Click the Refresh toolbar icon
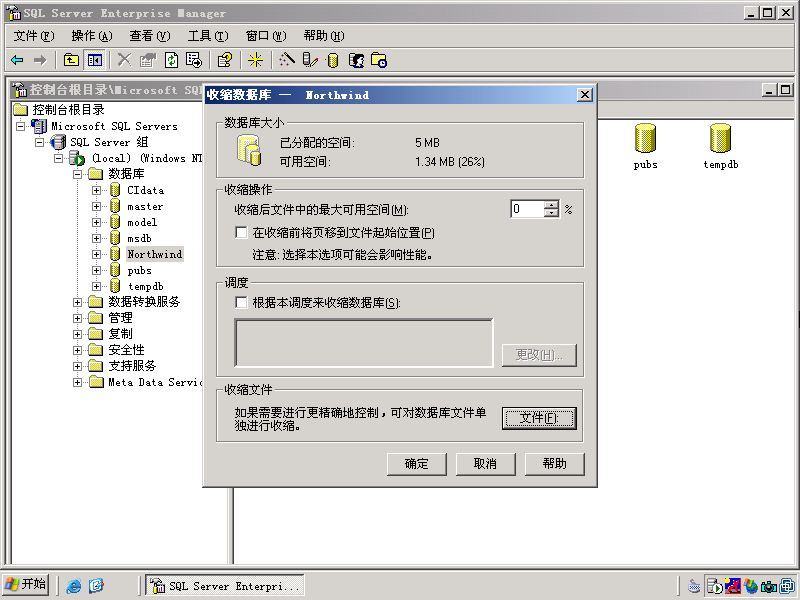800x600 pixels. click(x=171, y=60)
